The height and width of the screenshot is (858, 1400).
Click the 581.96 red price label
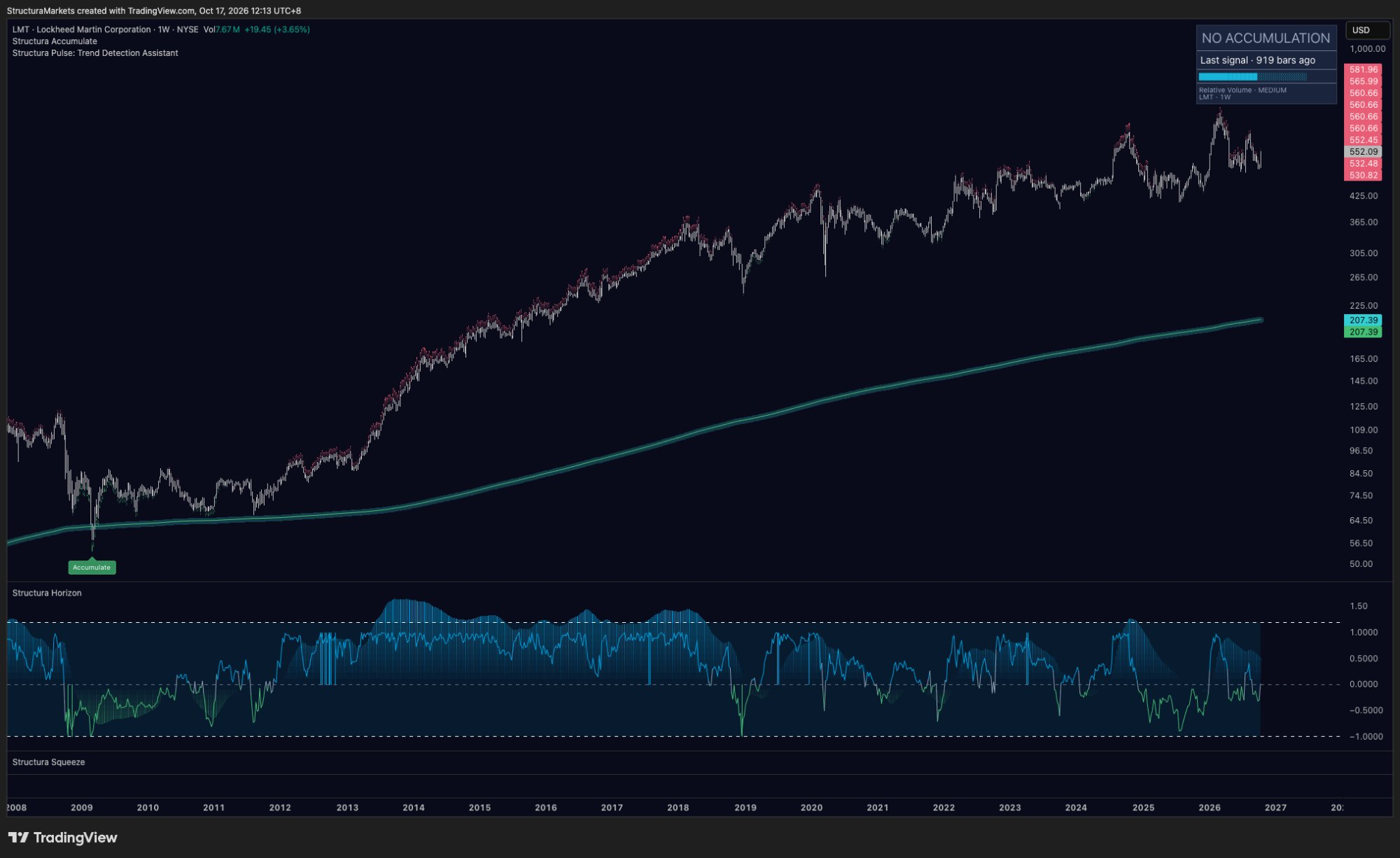click(x=1363, y=70)
